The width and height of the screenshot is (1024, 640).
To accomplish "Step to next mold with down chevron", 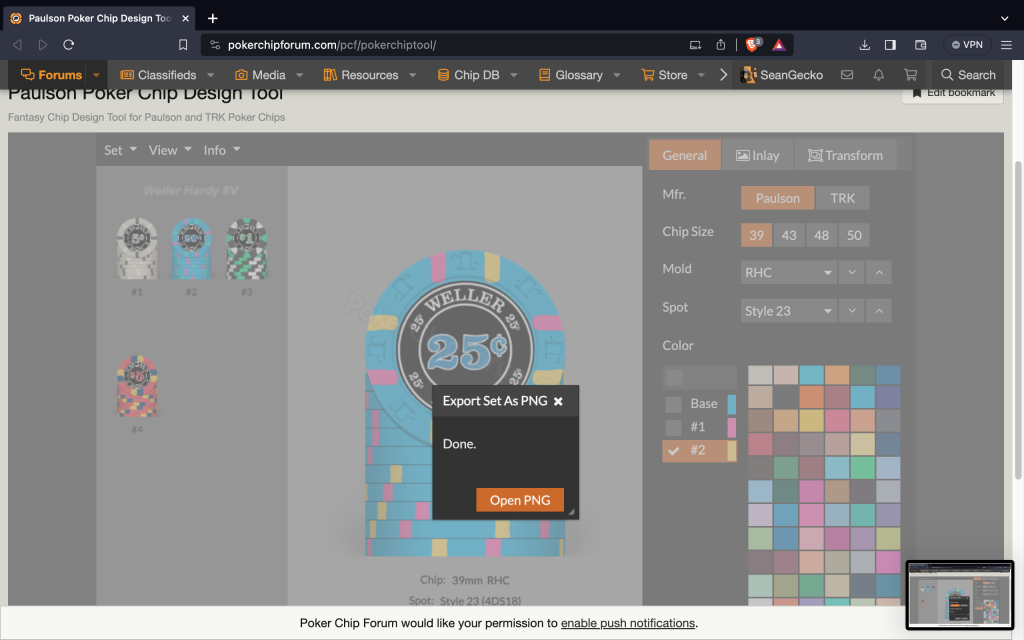I will (x=852, y=272).
